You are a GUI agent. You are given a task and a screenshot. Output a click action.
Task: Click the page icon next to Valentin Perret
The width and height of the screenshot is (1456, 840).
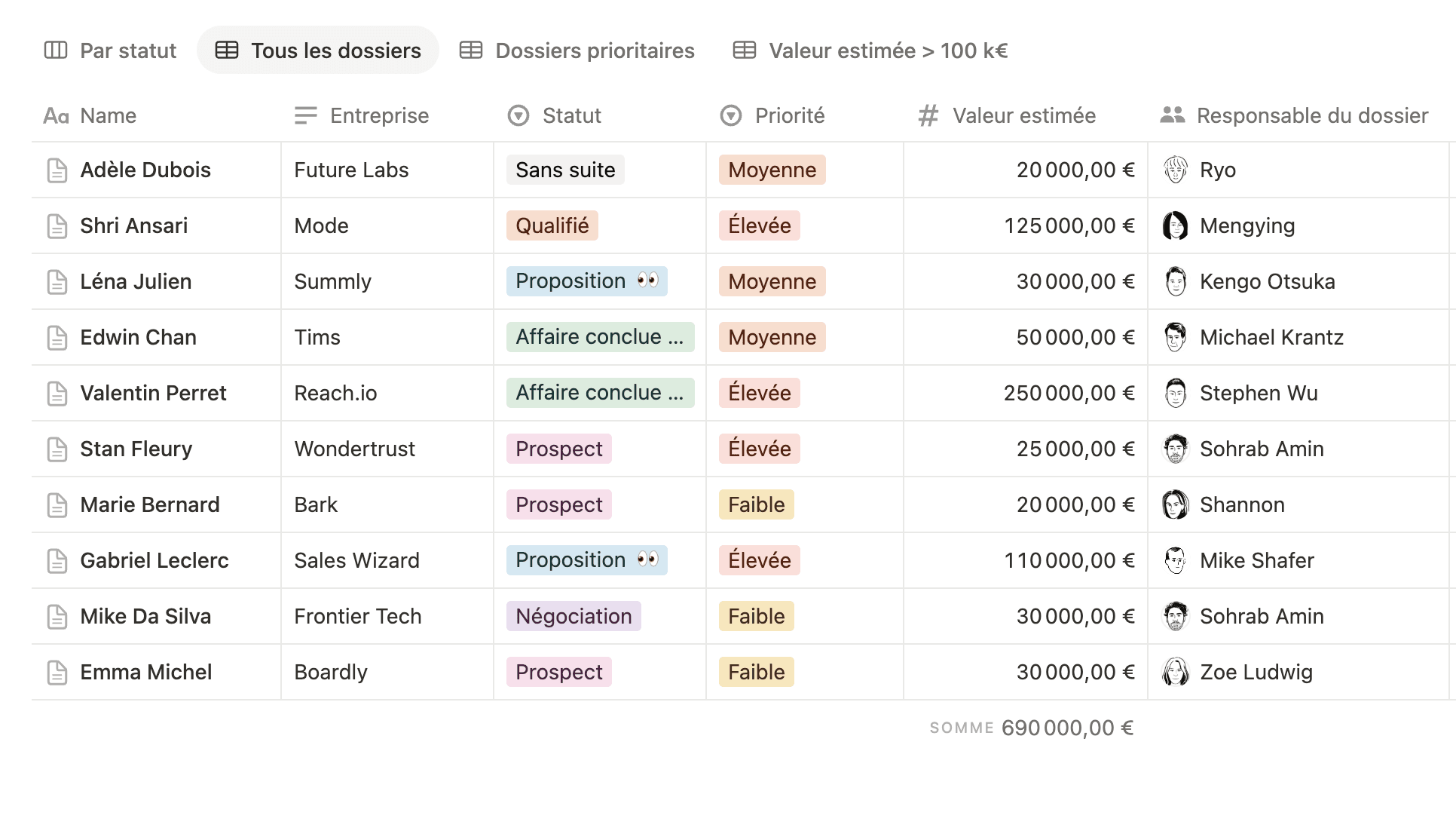[57, 394]
